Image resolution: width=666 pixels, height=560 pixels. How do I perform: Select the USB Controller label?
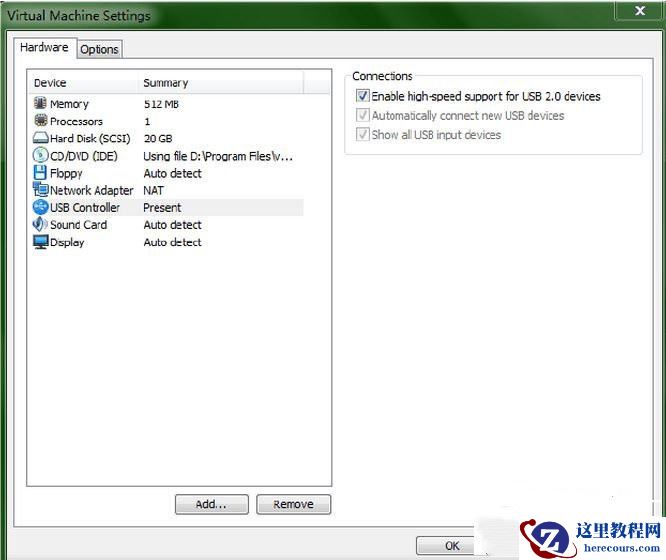[x=85, y=207]
